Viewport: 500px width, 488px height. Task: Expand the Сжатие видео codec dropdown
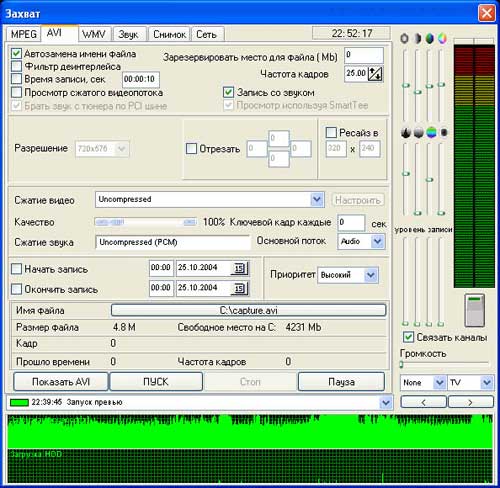(317, 199)
